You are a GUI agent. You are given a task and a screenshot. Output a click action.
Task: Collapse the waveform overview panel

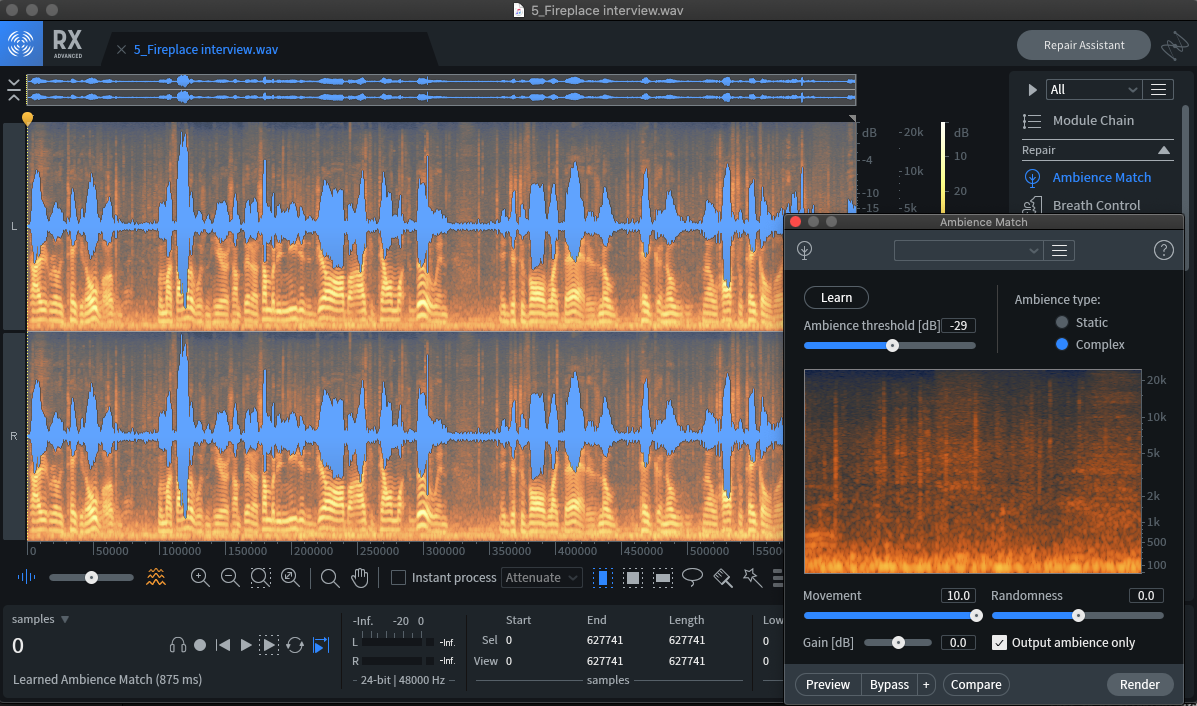point(14,90)
